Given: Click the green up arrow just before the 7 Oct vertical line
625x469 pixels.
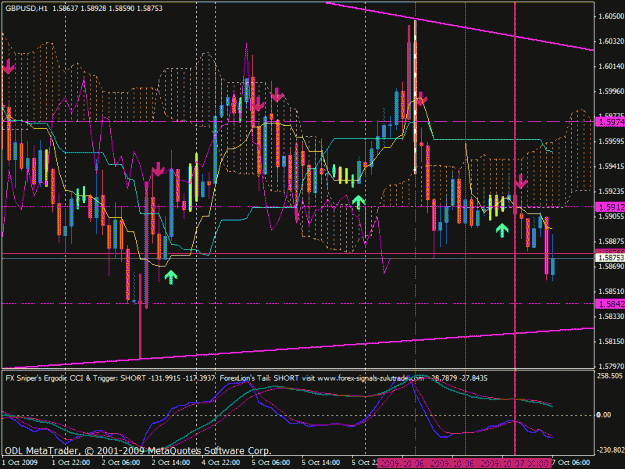Looking at the screenshot, I should [502, 230].
